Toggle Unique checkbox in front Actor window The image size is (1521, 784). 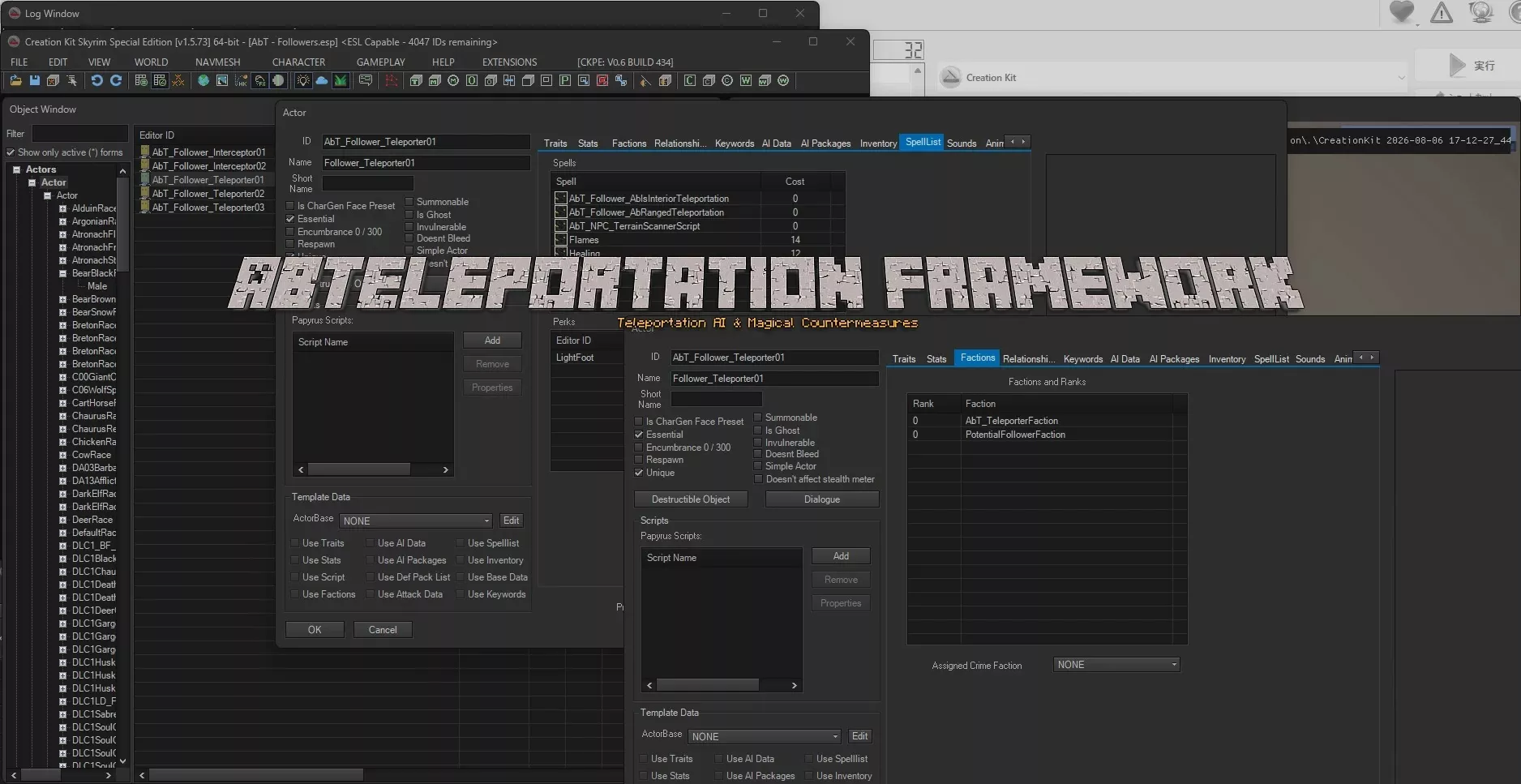pos(639,473)
